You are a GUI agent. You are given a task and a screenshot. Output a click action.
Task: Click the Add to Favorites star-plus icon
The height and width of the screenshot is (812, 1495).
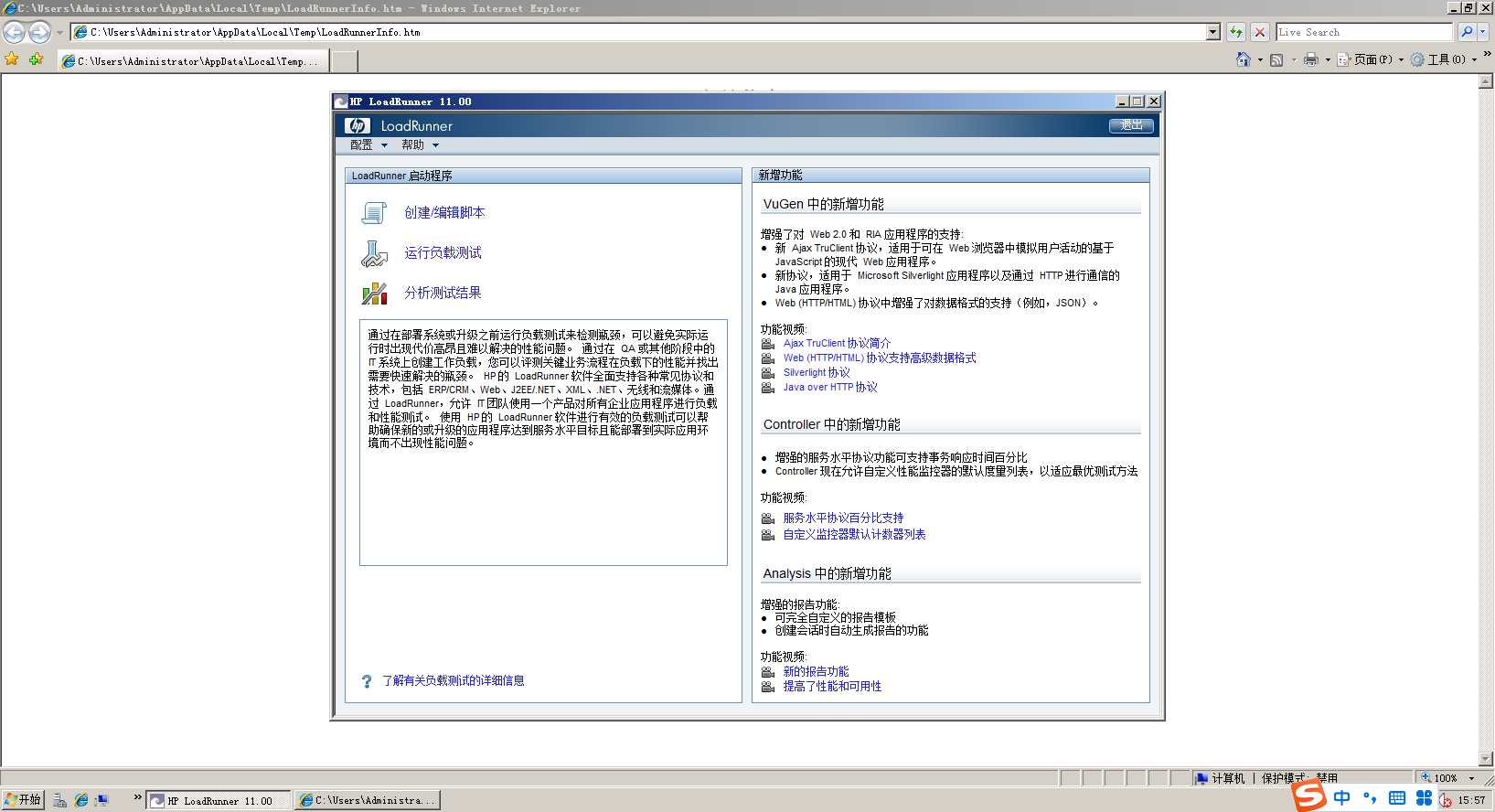point(36,59)
